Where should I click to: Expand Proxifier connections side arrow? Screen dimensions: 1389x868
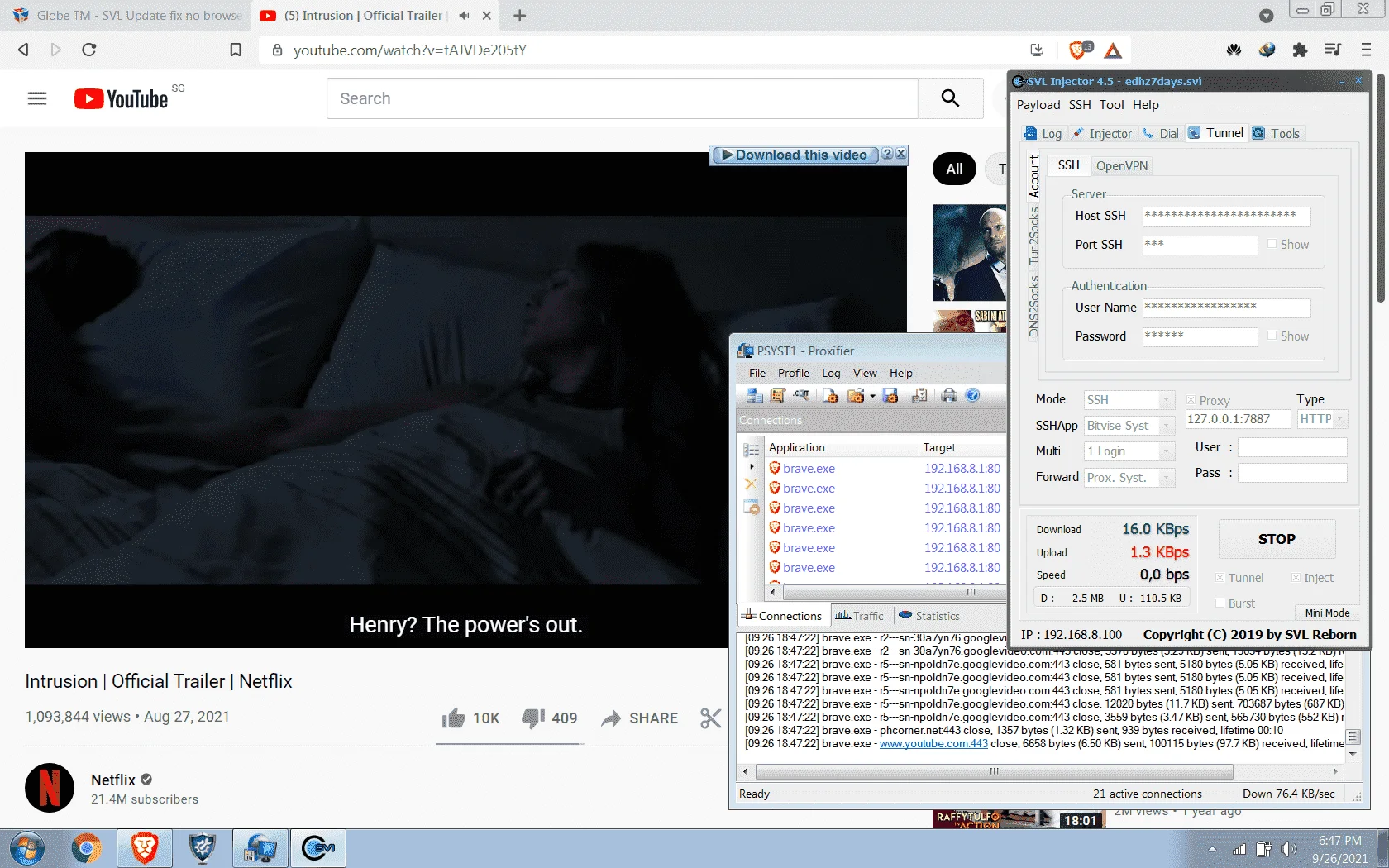[x=752, y=467]
